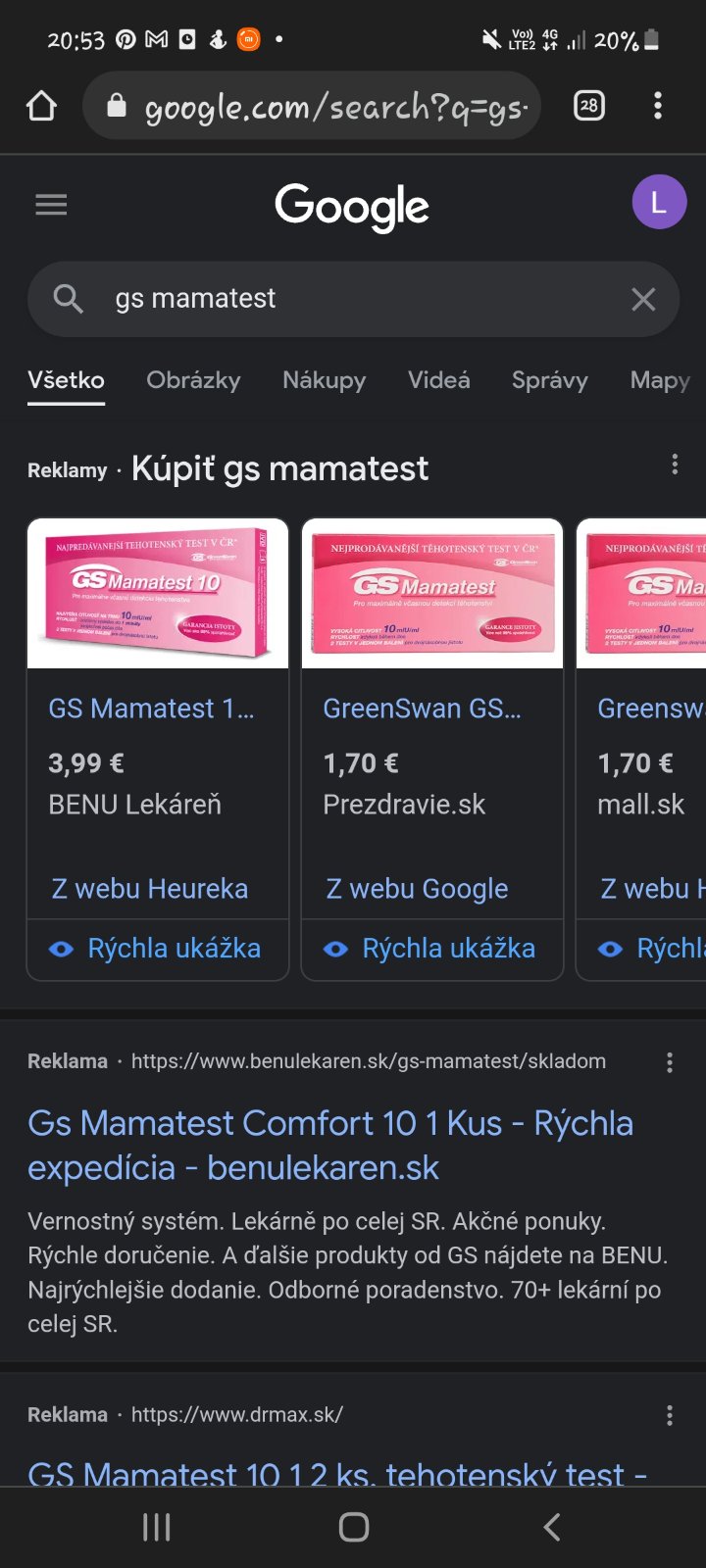Open the tab switcher showing 28 tabs
This screenshot has height=1568, width=706.
click(588, 106)
